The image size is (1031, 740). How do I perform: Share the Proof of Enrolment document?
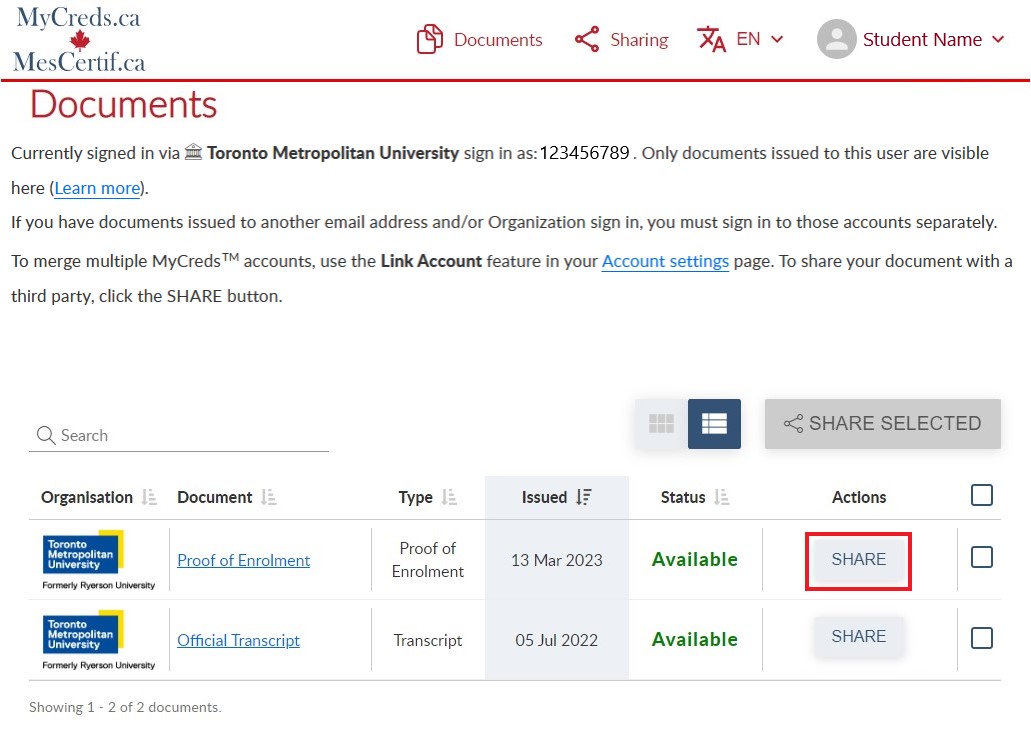pyautogui.click(x=858, y=560)
